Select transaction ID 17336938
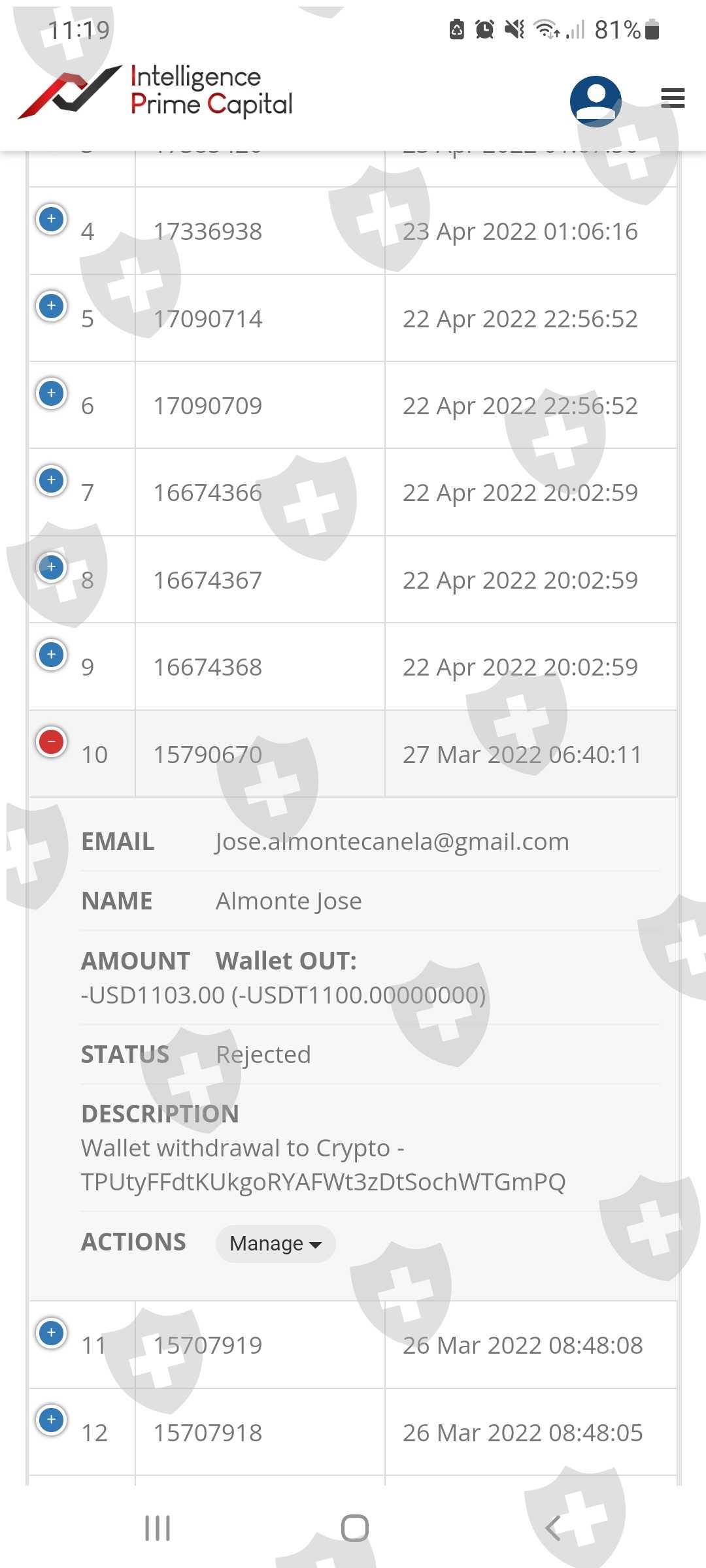Viewport: 706px width, 1568px height. pyautogui.click(x=208, y=231)
